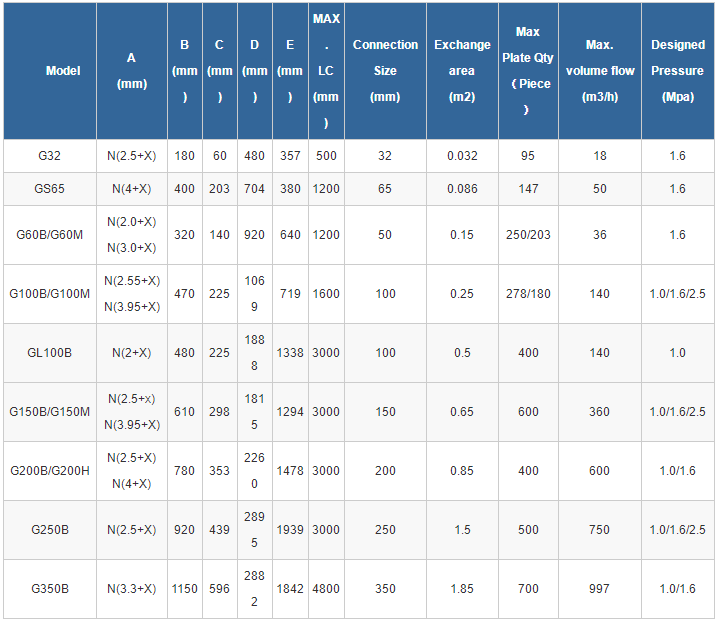Select model cell 'G100B/G100M'
718x622 pixels.
click(49, 294)
